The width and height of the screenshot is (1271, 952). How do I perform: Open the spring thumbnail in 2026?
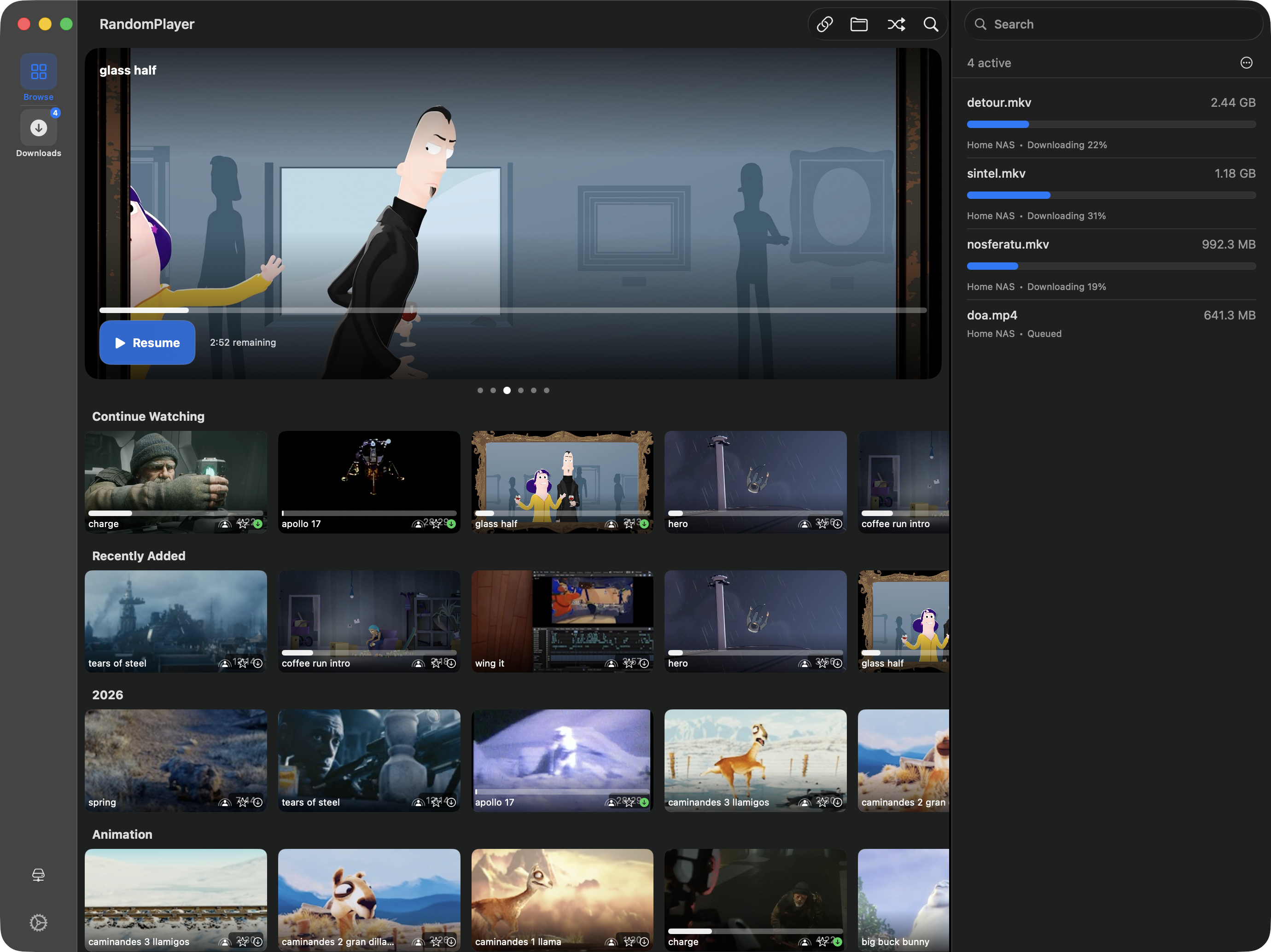coord(176,760)
